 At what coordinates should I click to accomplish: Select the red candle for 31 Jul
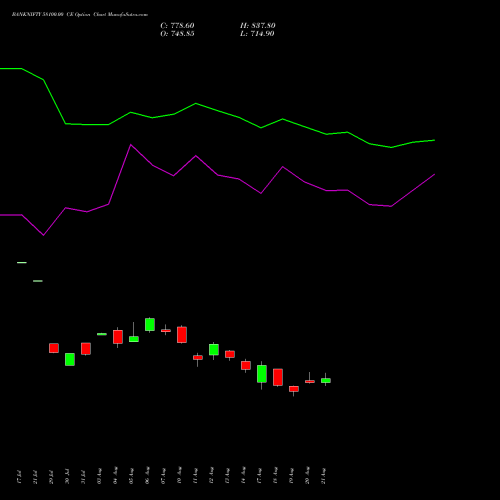pyautogui.click(x=86, y=349)
